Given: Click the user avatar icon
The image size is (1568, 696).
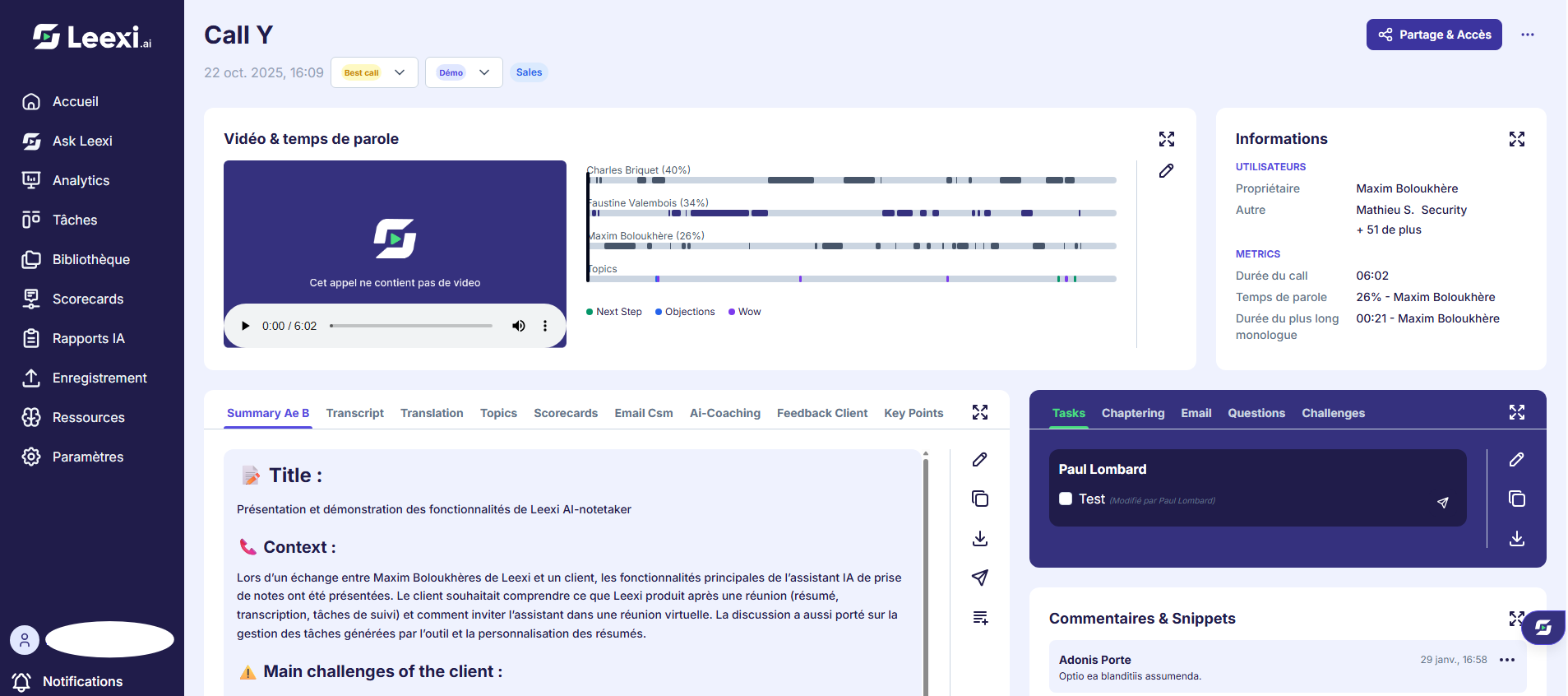Looking at the screenshot, I should point(25,639).
